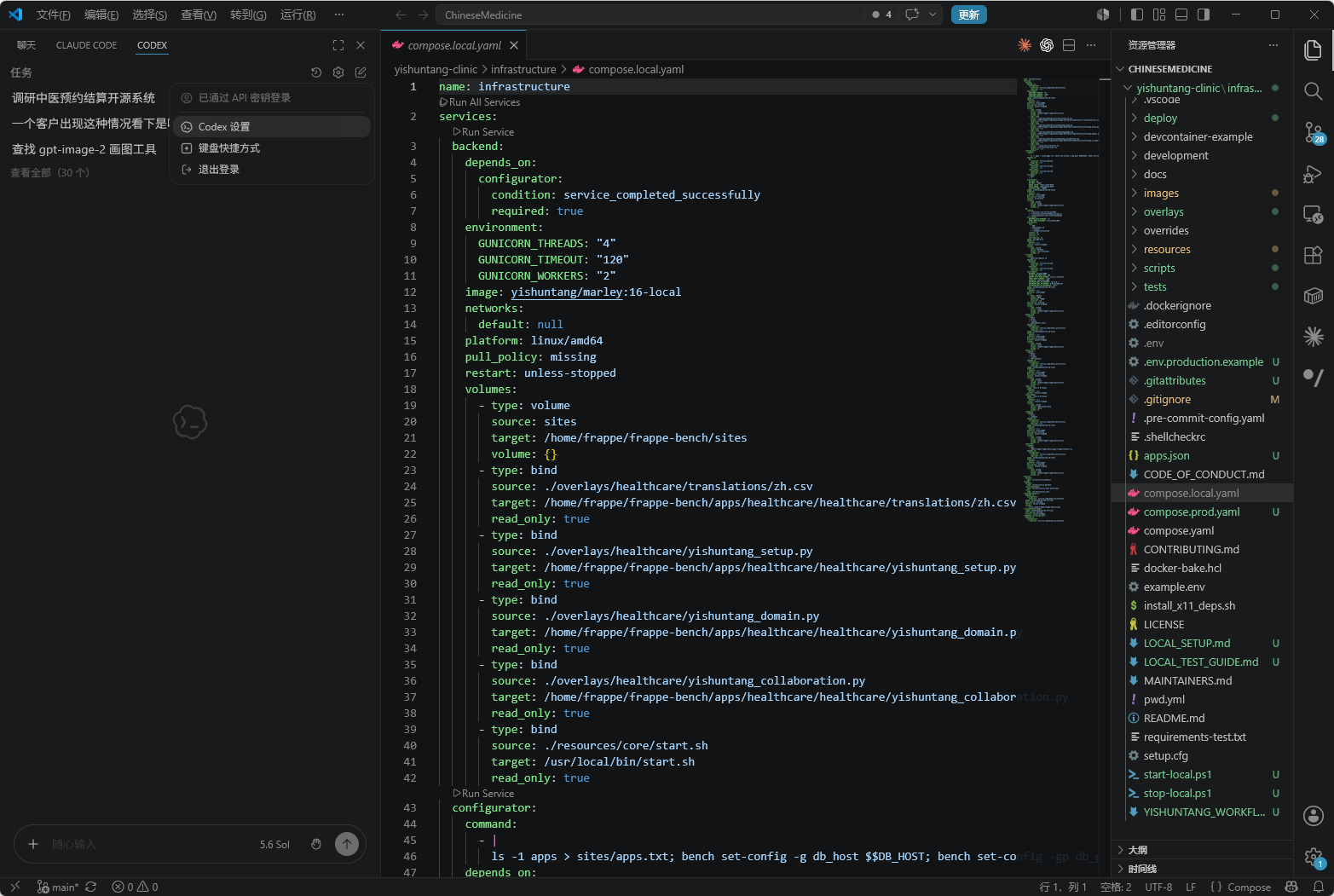Click the editor minimap
The width and height of the screenshot is (1334, 896).
pyautogui.click(x=1062, y=298)
